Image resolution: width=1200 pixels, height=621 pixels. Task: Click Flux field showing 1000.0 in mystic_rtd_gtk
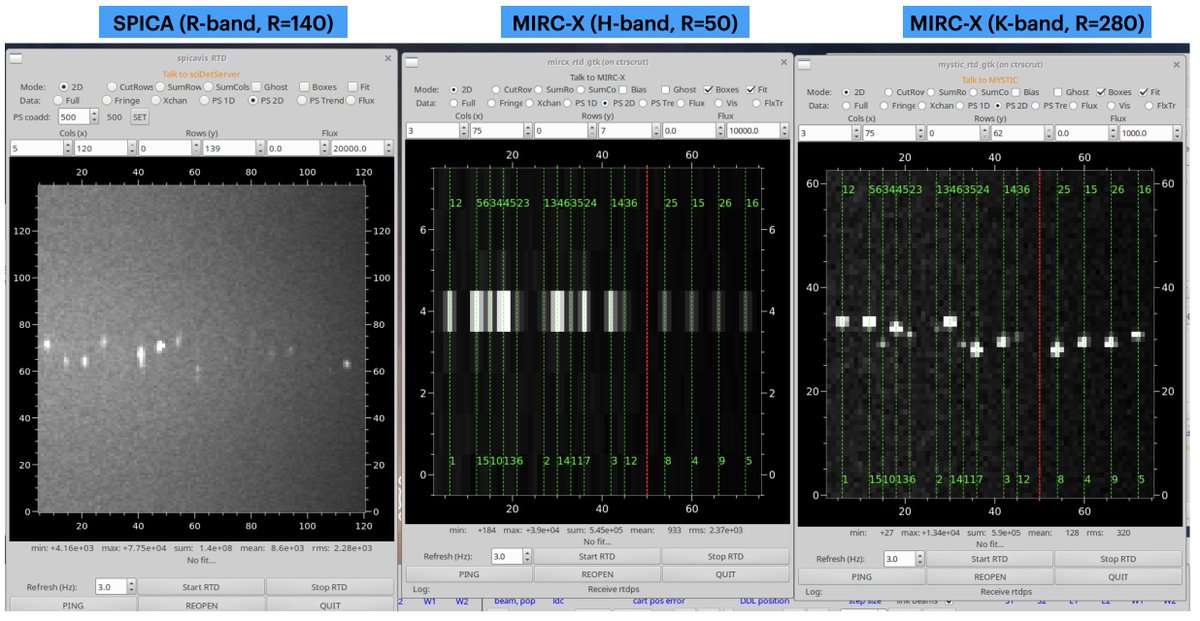coord(1146,133)
